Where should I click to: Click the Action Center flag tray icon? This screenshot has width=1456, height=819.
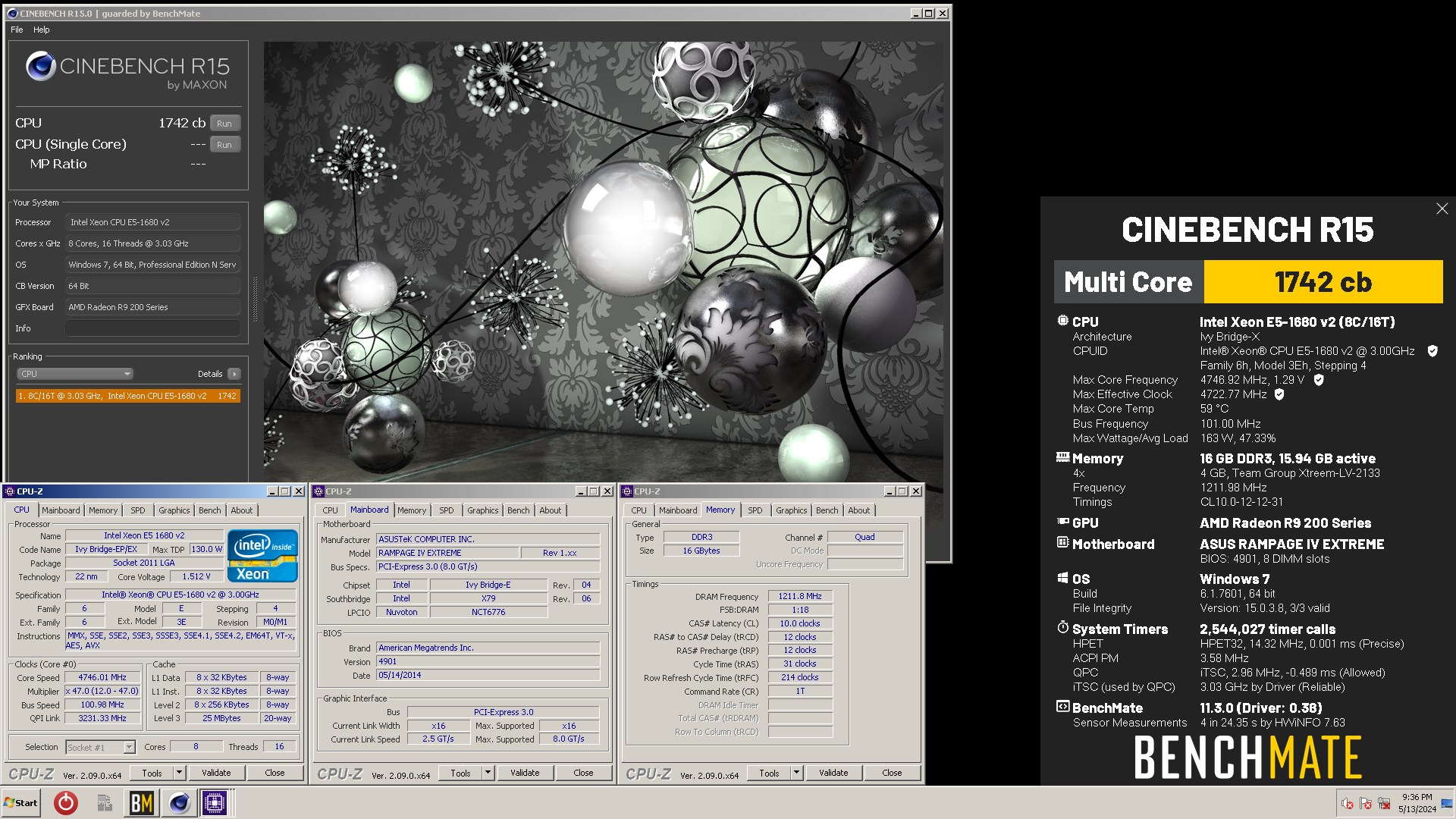click(1366, 804)
